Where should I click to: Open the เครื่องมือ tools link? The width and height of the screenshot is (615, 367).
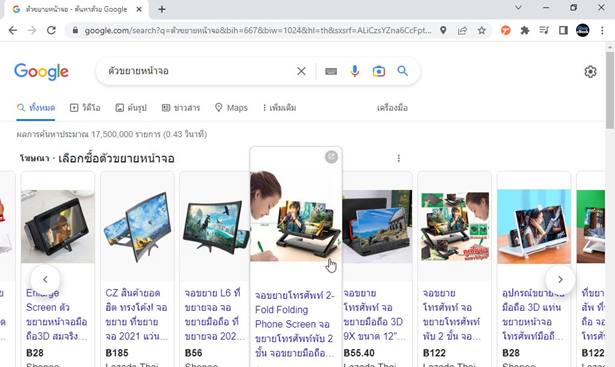[392, 107]
